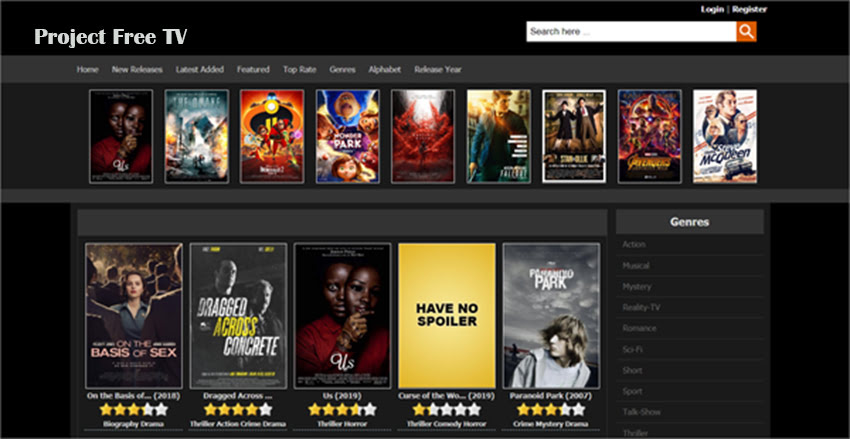Image resolution: width=850 pixels, height=439 pixels.
Task: Click the orange search magnifier button
Action: click(746, 31)
